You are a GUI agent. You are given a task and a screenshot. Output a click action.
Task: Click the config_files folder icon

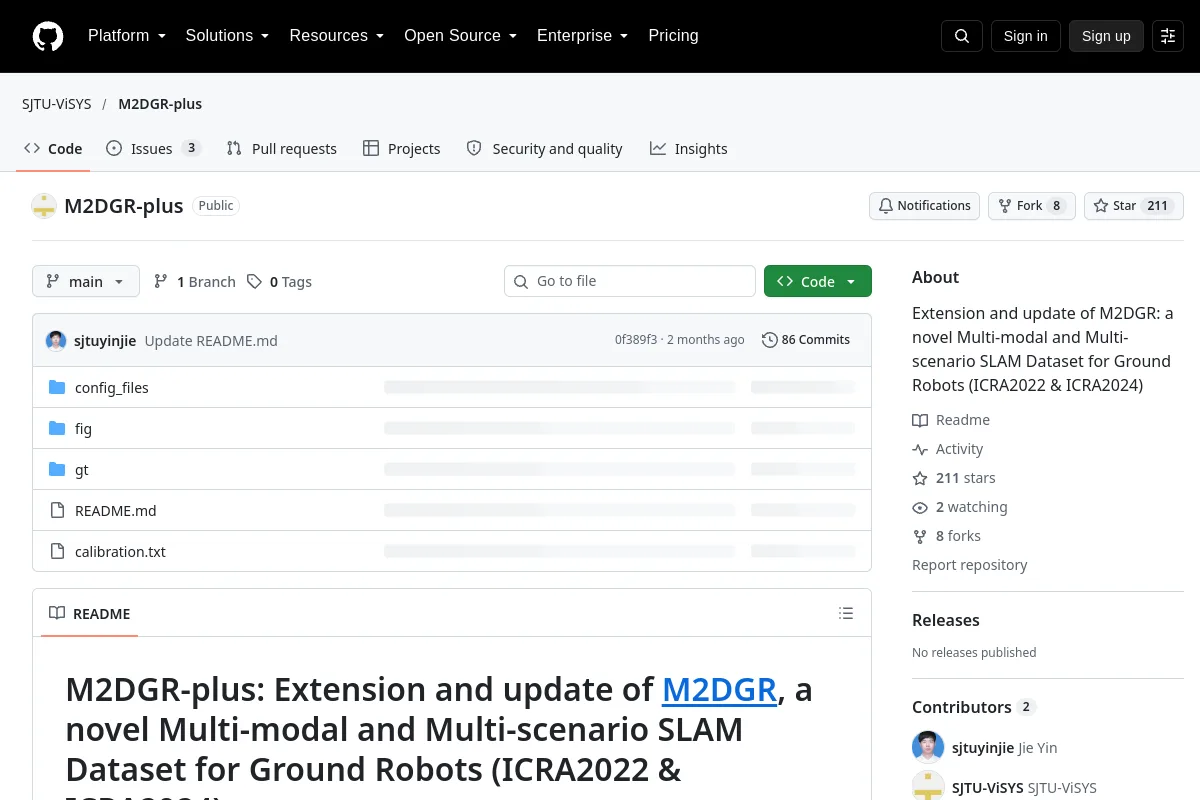pyautogui.click(x=57, y=387)
